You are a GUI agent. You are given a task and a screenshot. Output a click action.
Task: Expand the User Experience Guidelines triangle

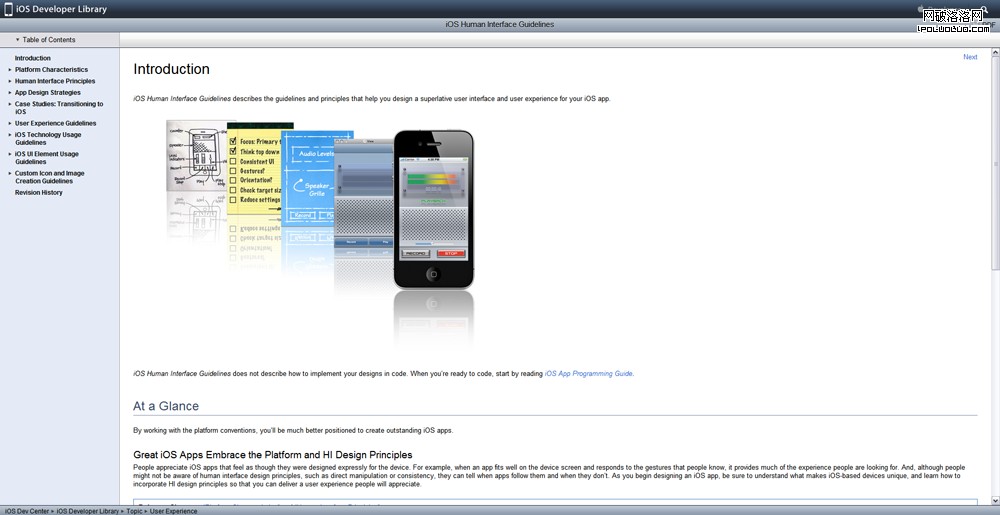pyautogui.click(x=10, y=123)
